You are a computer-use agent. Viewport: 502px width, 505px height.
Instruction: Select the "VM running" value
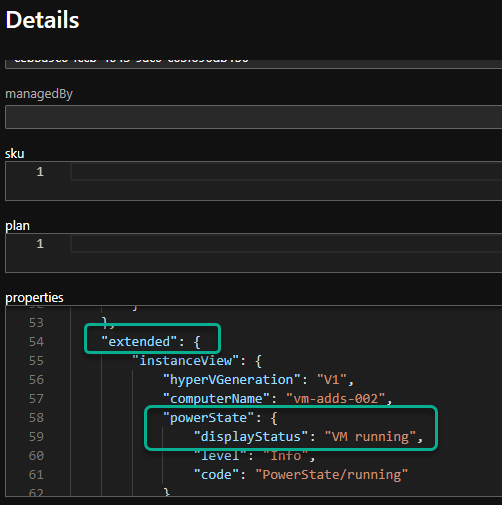[x=370, y=437]
